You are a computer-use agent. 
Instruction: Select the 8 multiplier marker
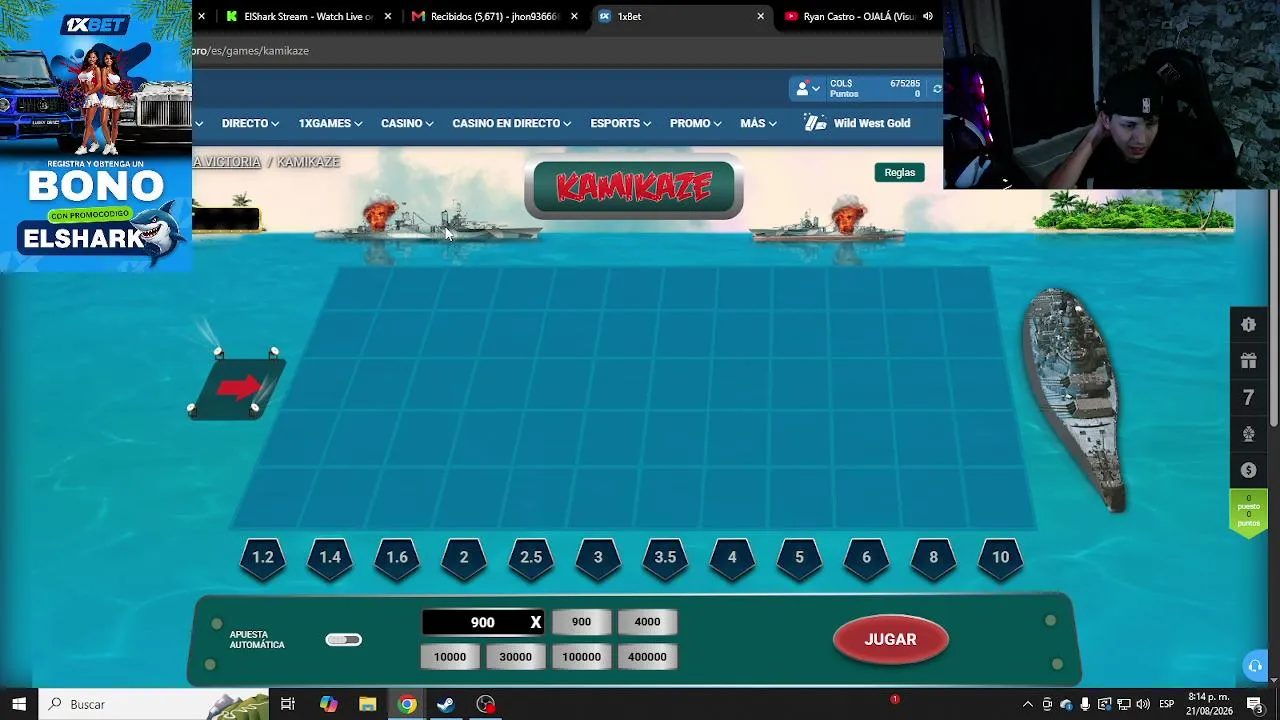[933, 558]
